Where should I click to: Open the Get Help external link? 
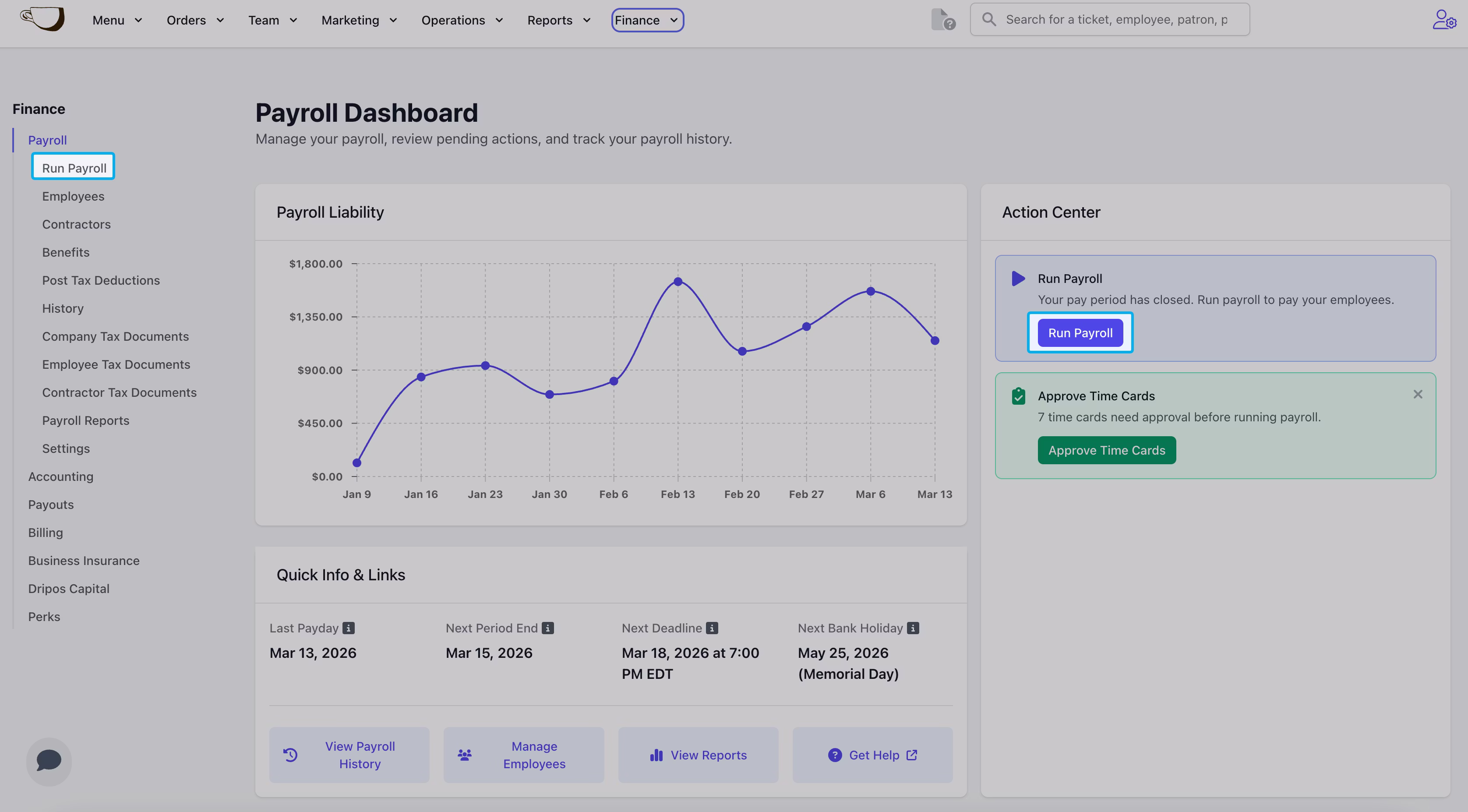[x=872, y=755]
